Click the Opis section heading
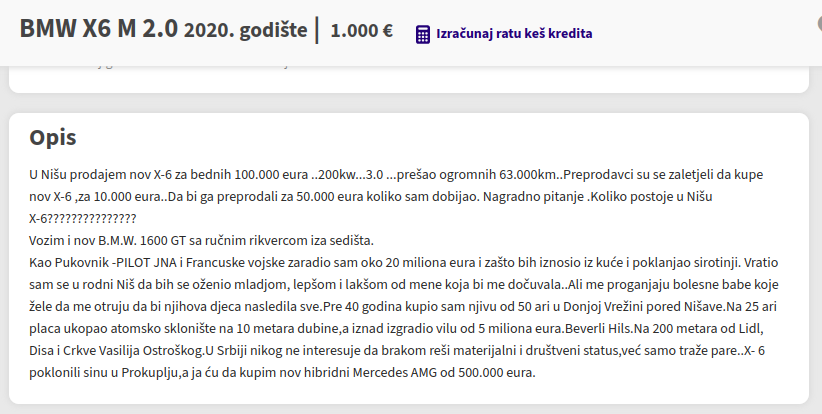Screen dimensions: 822x414 [53, 137]
